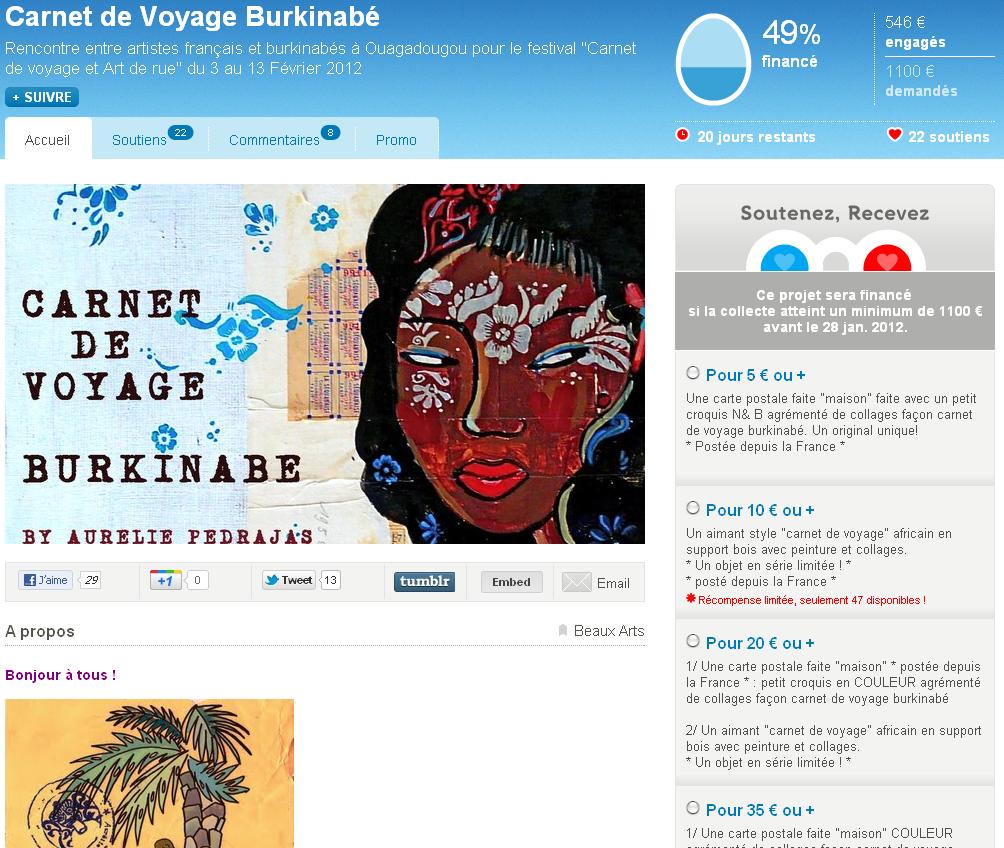Open the Promo tab
This screenshot has height=848, width=1004.
click(x=396, y=140)
